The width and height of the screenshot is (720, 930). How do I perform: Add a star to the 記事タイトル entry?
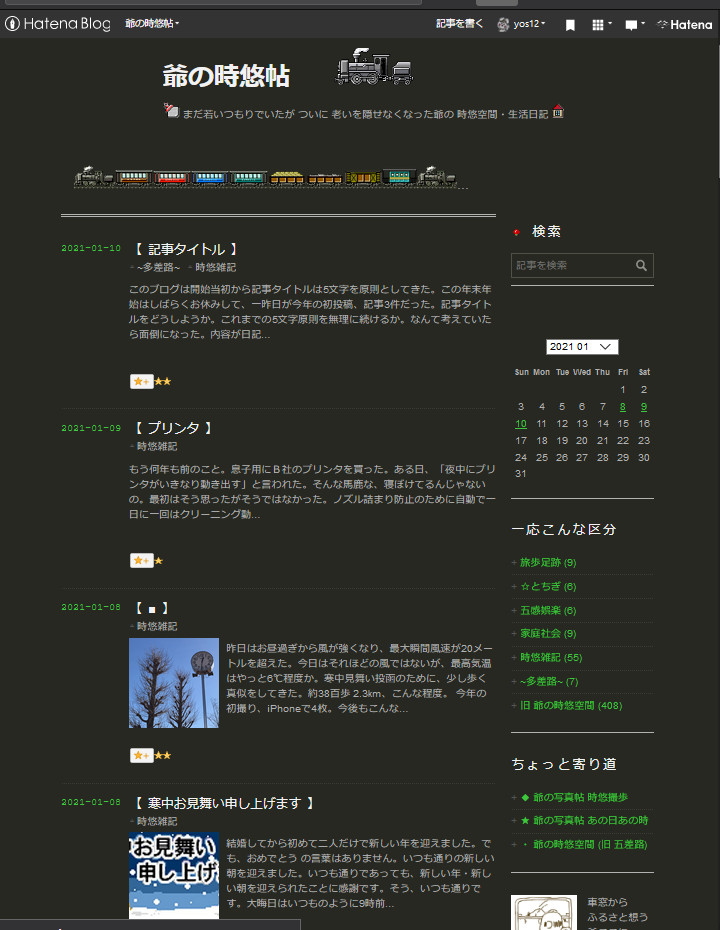[142, 381]
